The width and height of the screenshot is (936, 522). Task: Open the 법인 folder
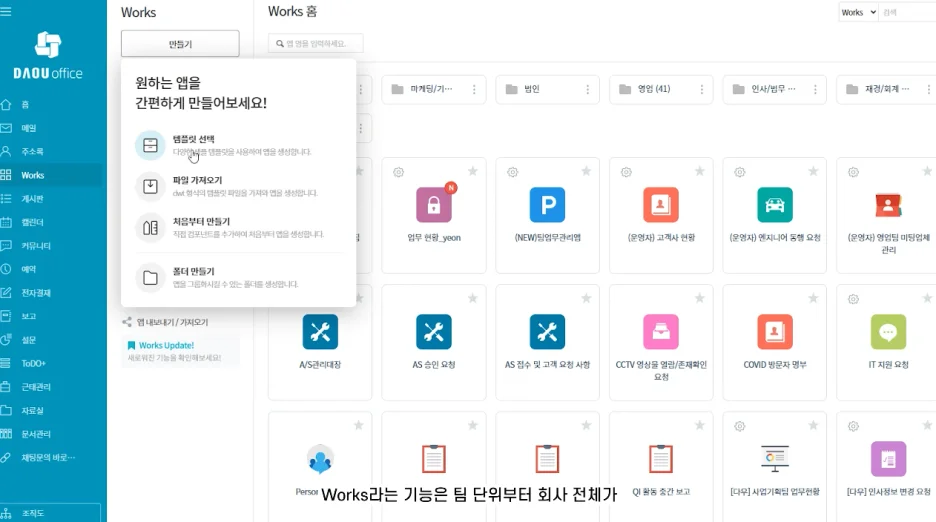547,89
